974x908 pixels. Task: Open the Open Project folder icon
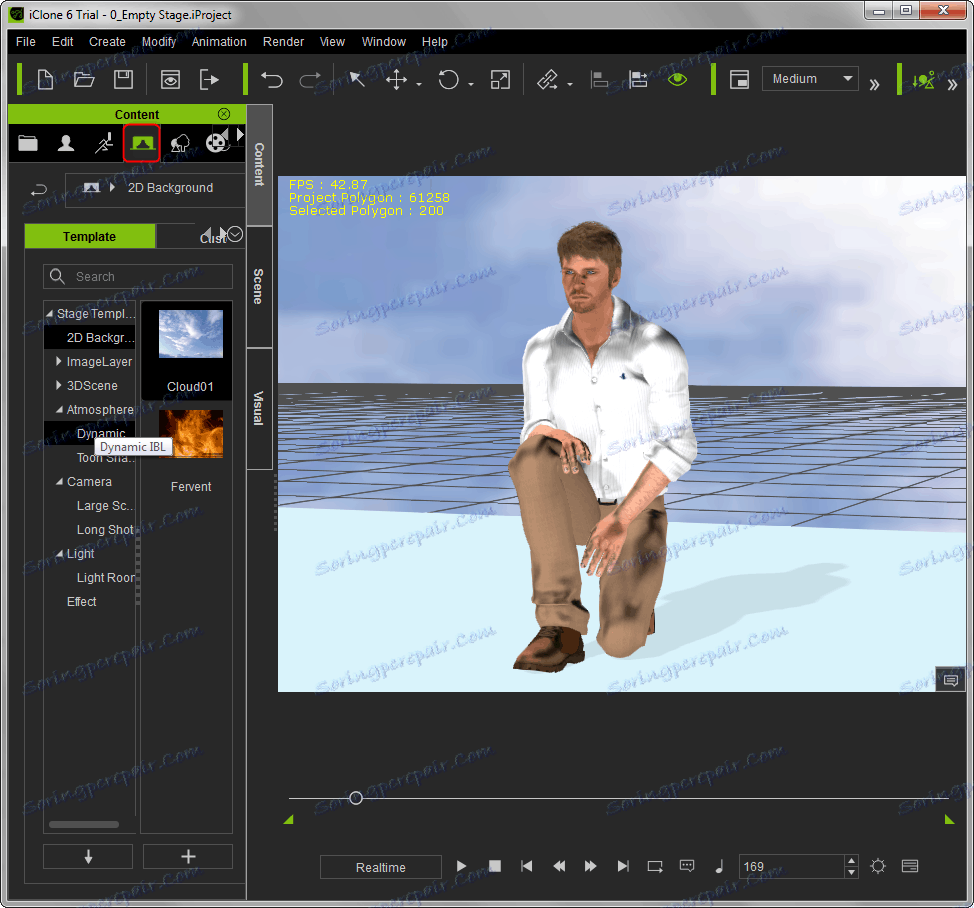(84, 80)
